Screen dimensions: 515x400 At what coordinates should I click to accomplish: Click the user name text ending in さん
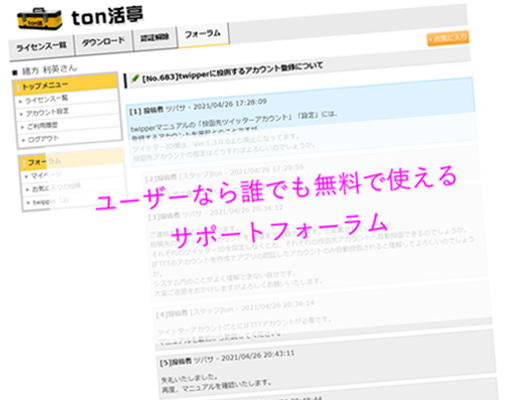coord(49,70)
